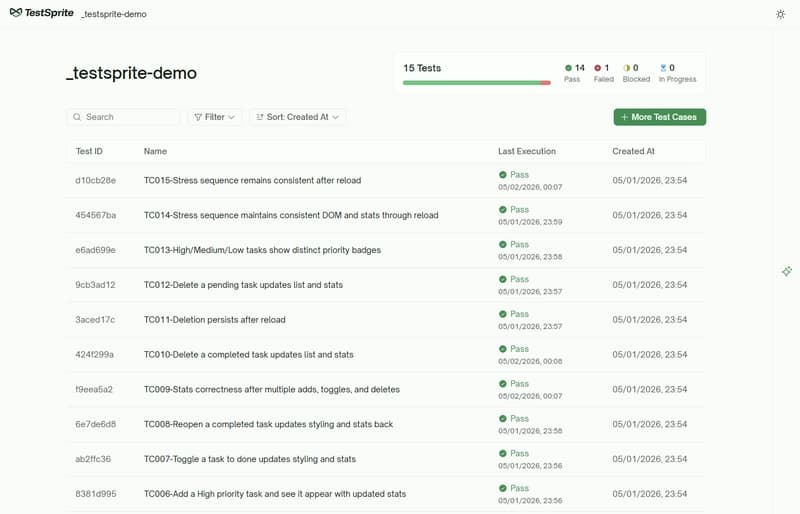Open TC008-Reopen a completed task test
The image size is (800, 514).
click(x=268, y=424)
